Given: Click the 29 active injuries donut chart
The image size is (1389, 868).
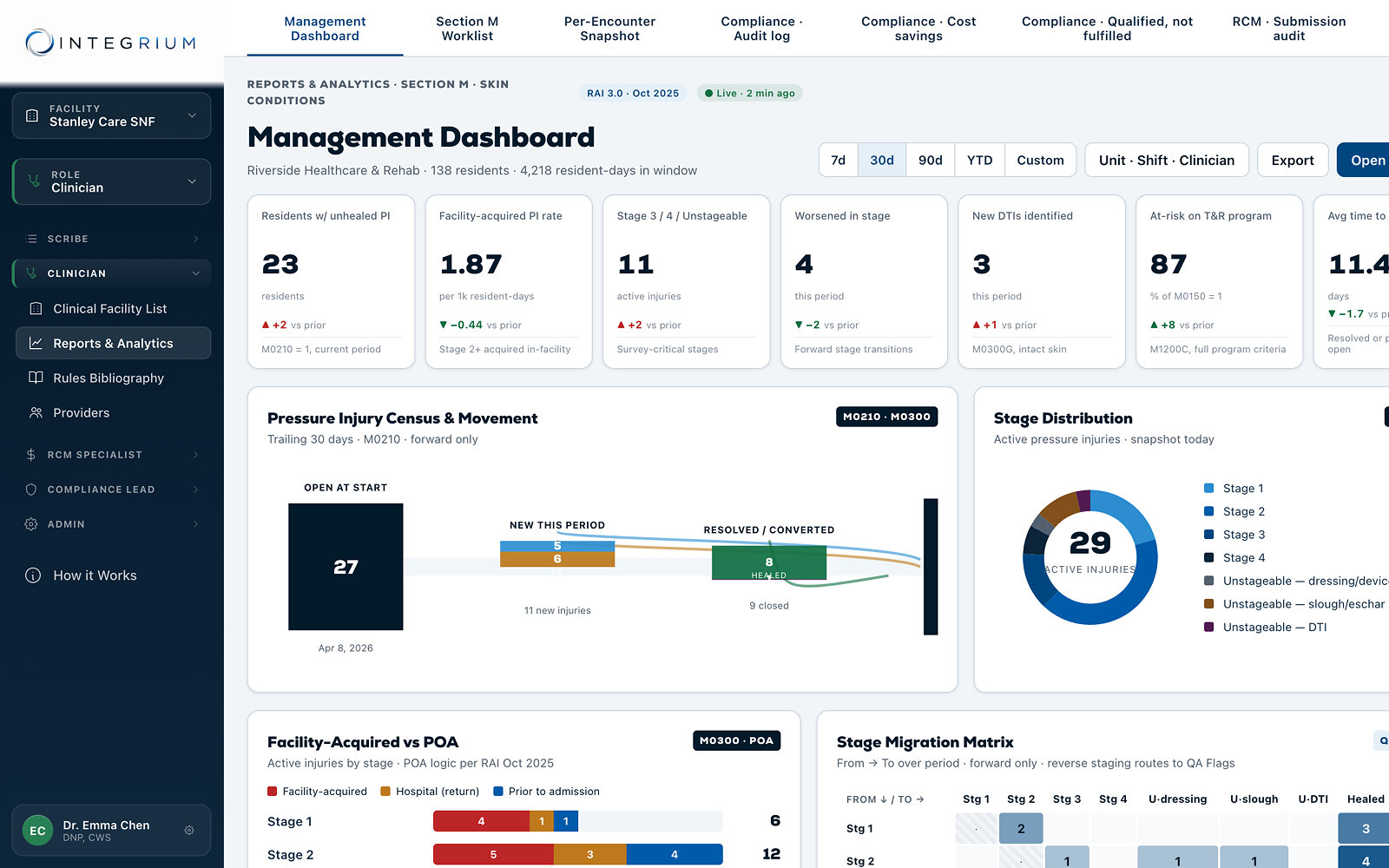Looking at the screenshot, I should click(x=1090, y=556).
